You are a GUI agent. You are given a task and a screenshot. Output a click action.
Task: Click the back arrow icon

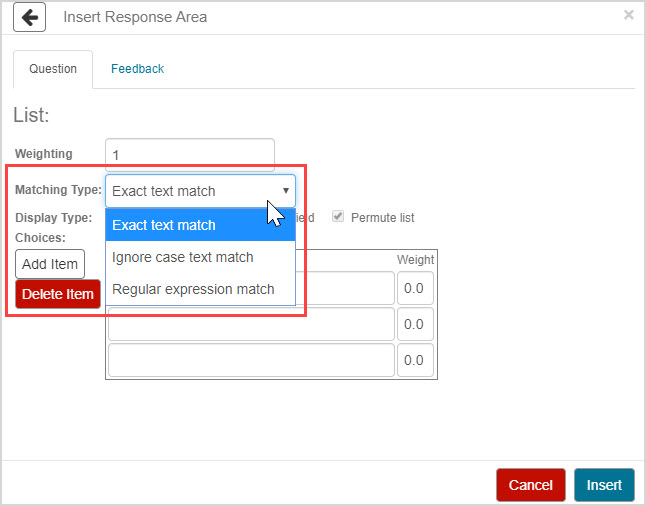[x=30, y=17]
